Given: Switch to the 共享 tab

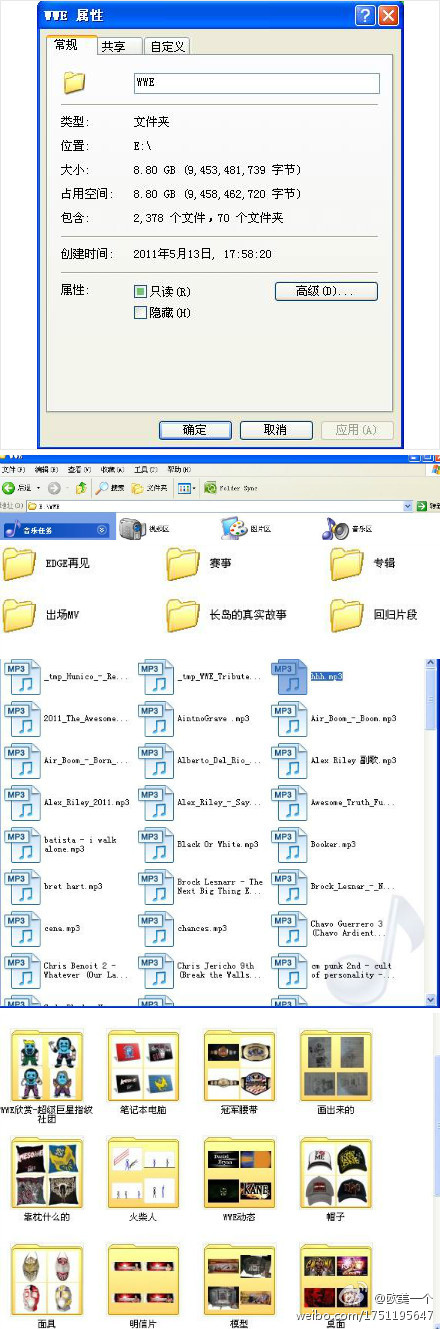Looking at the screenshot, I should 113,46.
